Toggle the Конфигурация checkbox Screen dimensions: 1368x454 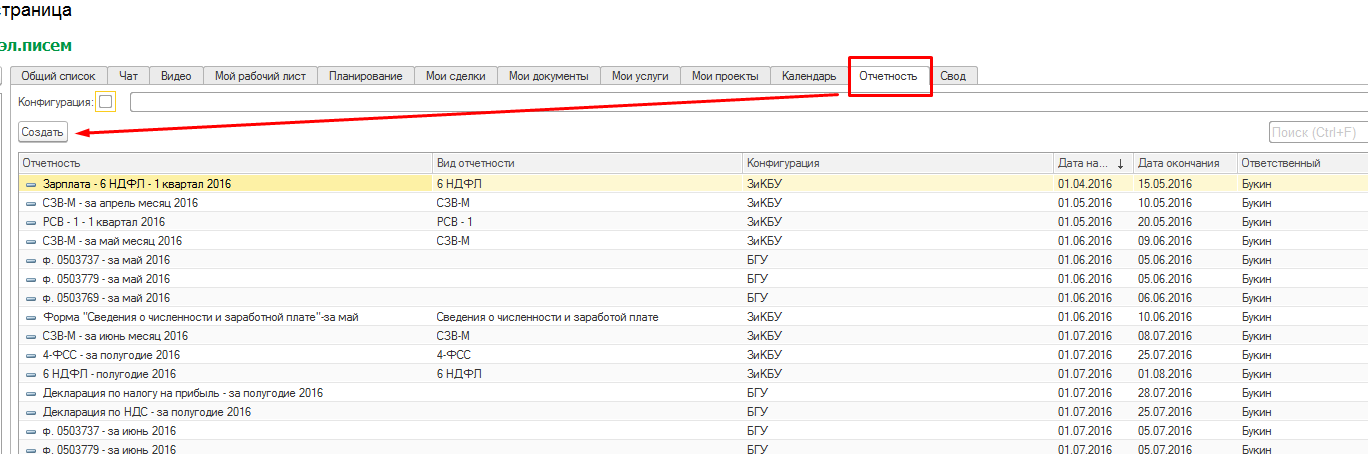click(106, 102)
